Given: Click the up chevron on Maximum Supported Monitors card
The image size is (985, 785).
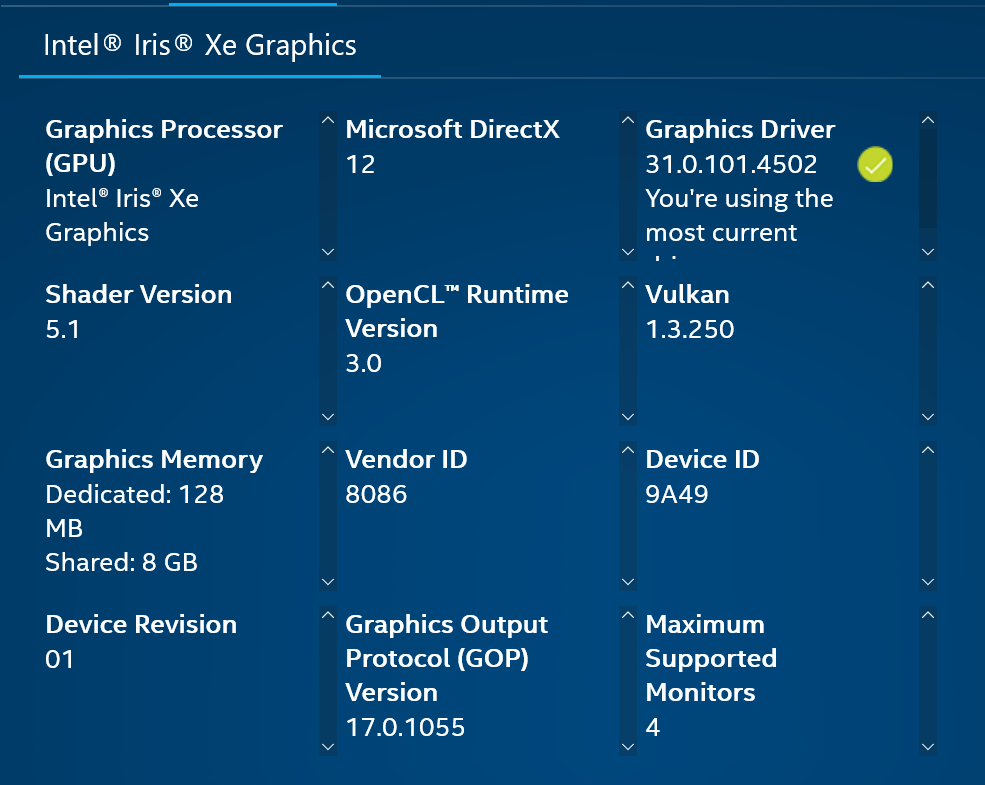Looking at the screenshot, I should (x=928, y=616).
